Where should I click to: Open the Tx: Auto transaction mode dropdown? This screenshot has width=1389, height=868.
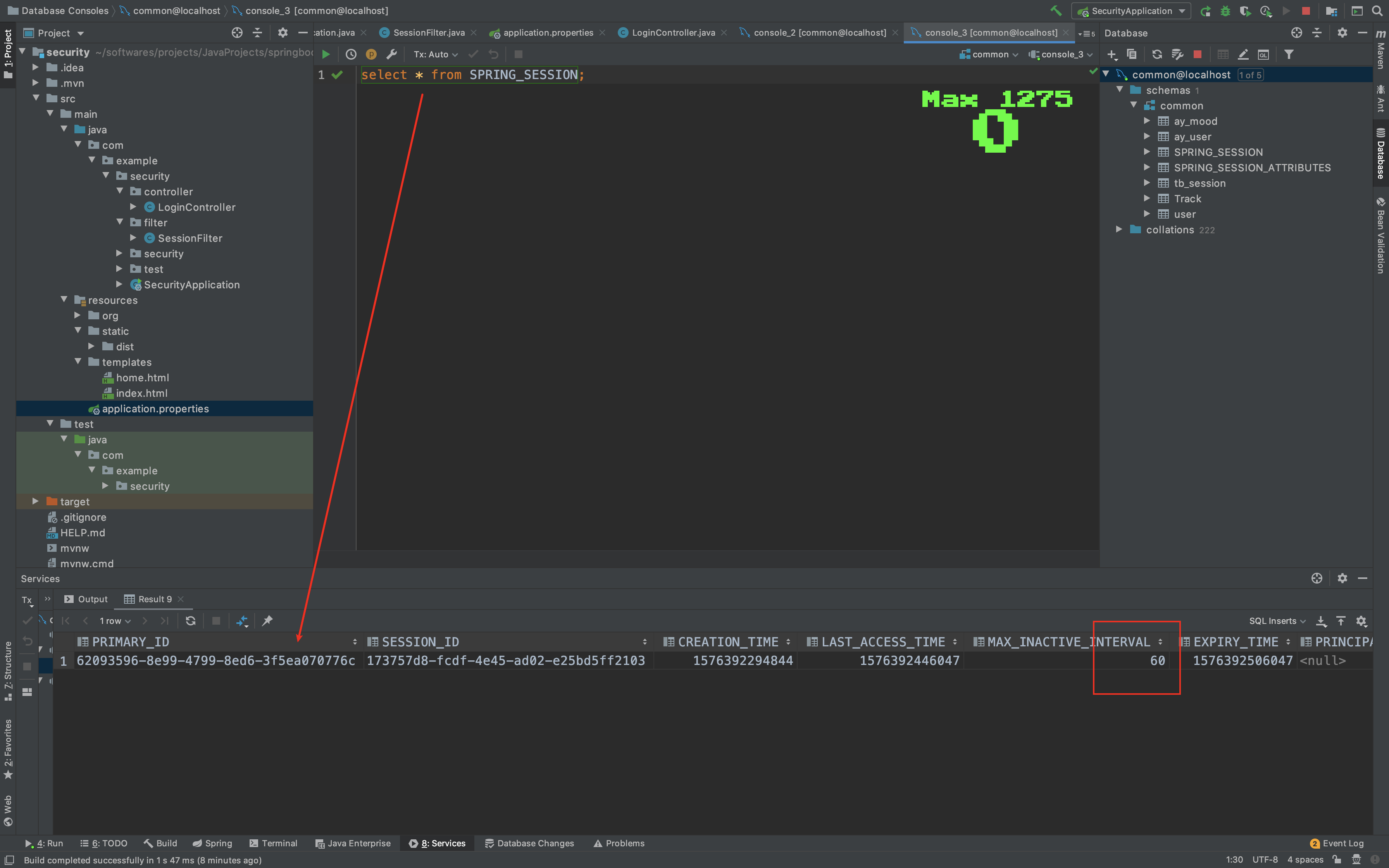(435, 55)
